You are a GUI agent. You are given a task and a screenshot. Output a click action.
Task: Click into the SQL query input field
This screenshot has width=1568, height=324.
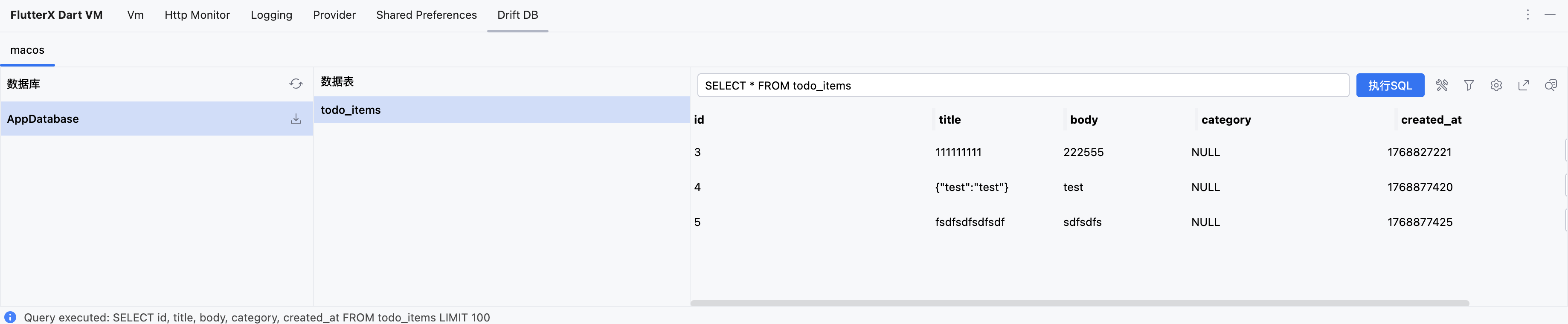(x=1022, y=86)
